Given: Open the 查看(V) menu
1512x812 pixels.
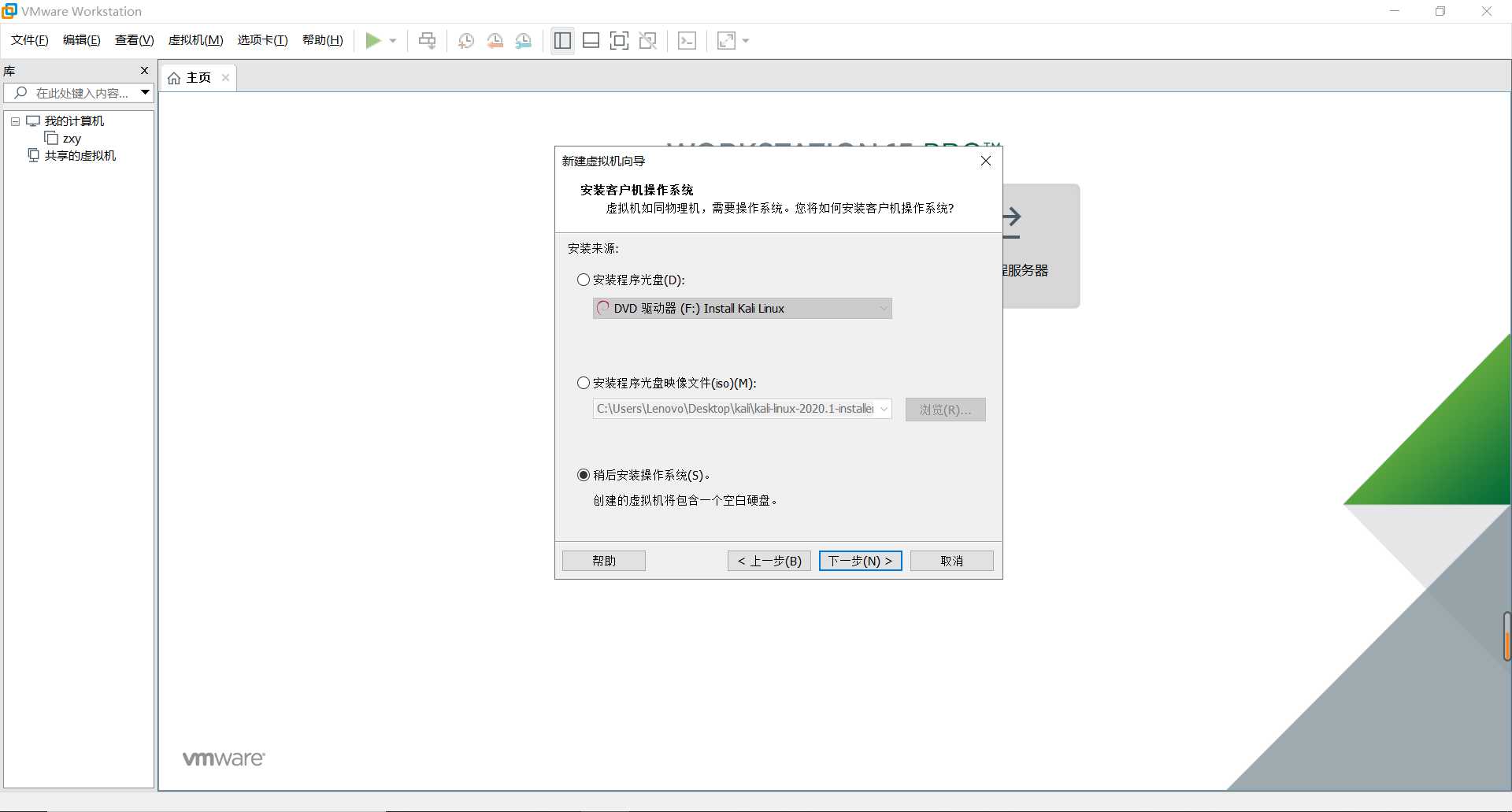Looking at the screenshot, I should coord(135,40).
